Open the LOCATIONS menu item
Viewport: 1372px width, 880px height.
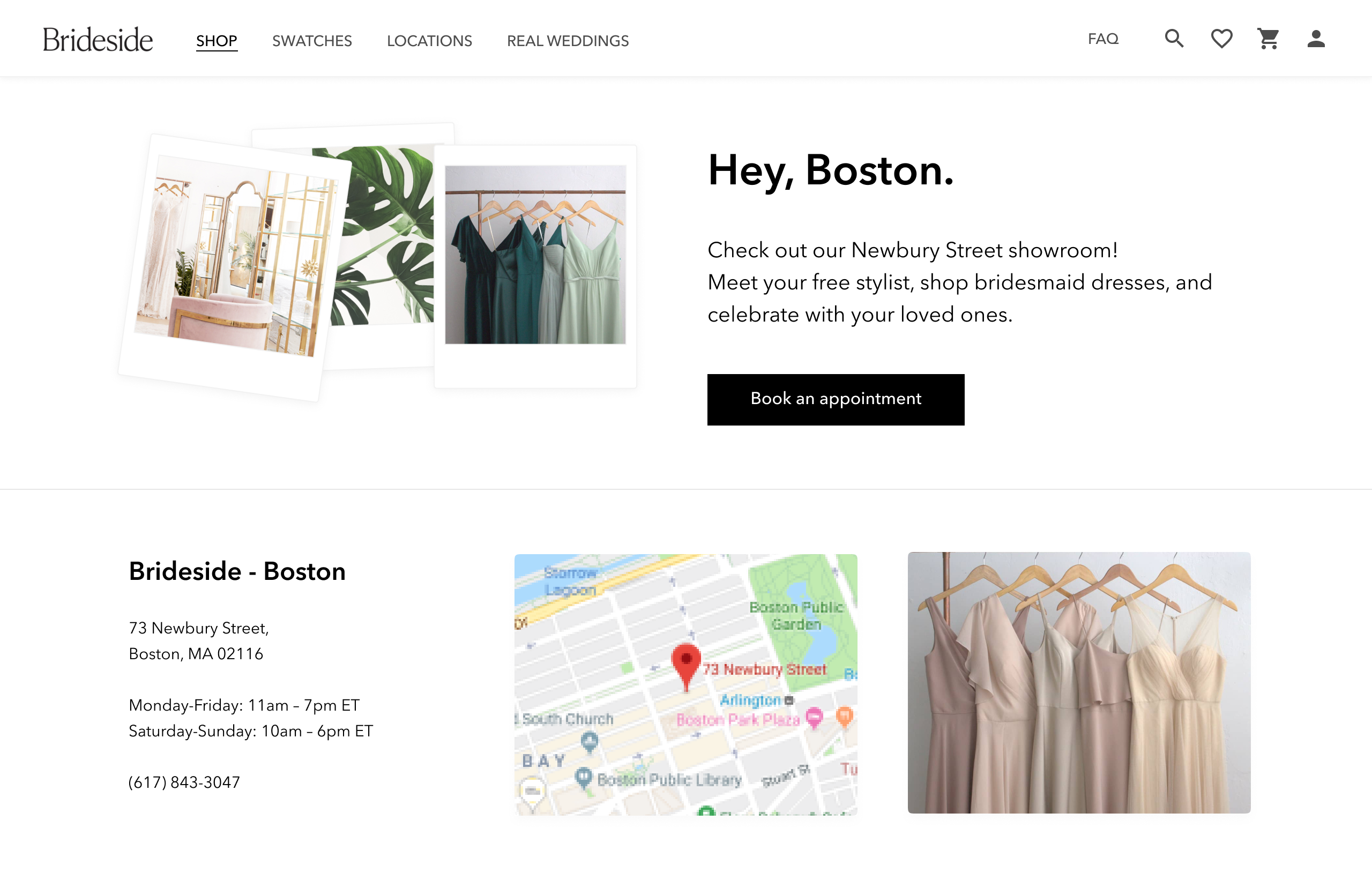coord(429,41)
